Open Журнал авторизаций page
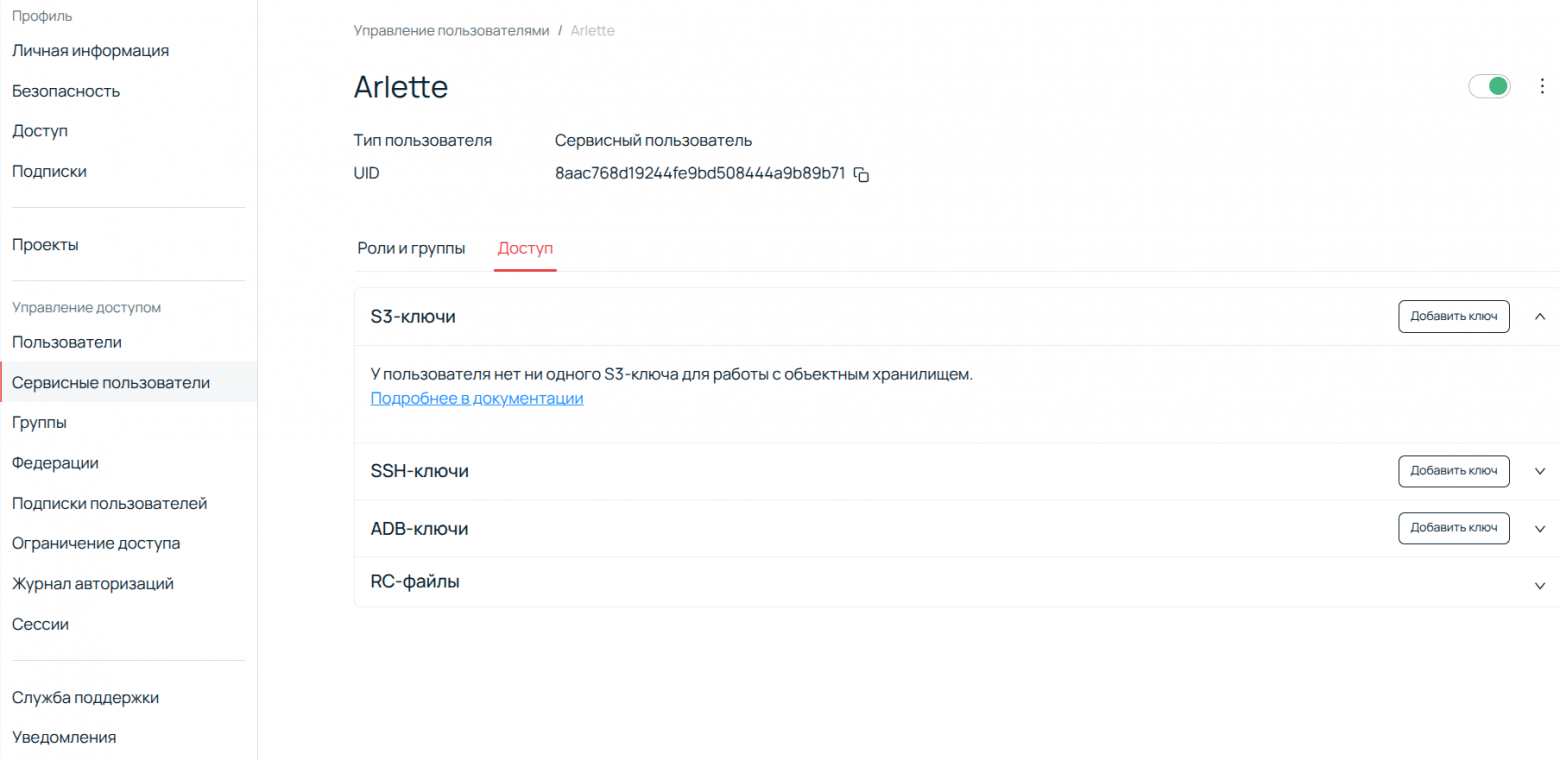1560x760 pixels. click(x=93, y=583)
